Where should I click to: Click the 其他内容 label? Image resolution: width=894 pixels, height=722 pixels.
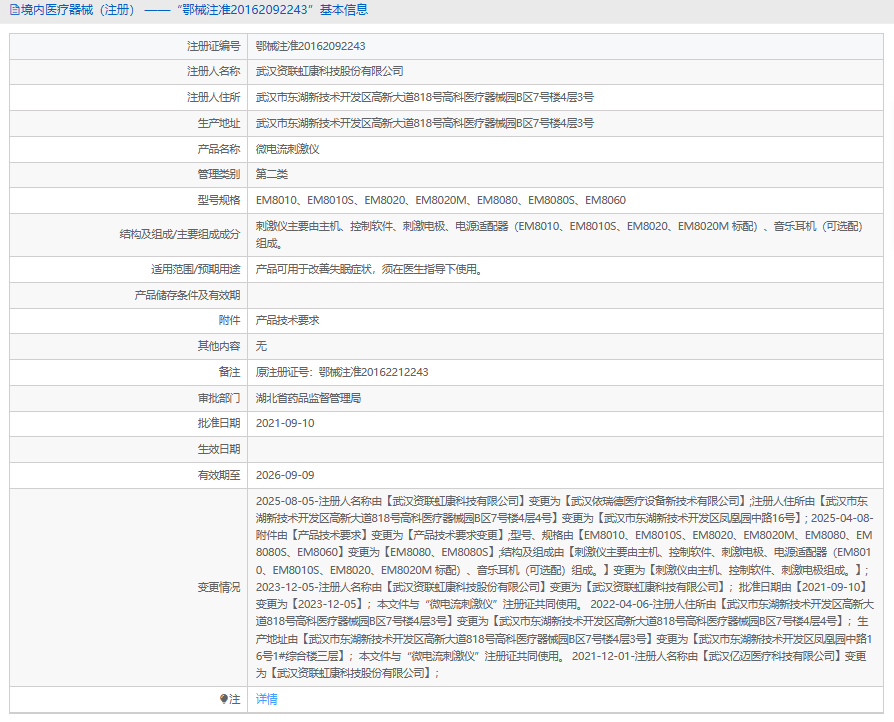tap(218, 346)
